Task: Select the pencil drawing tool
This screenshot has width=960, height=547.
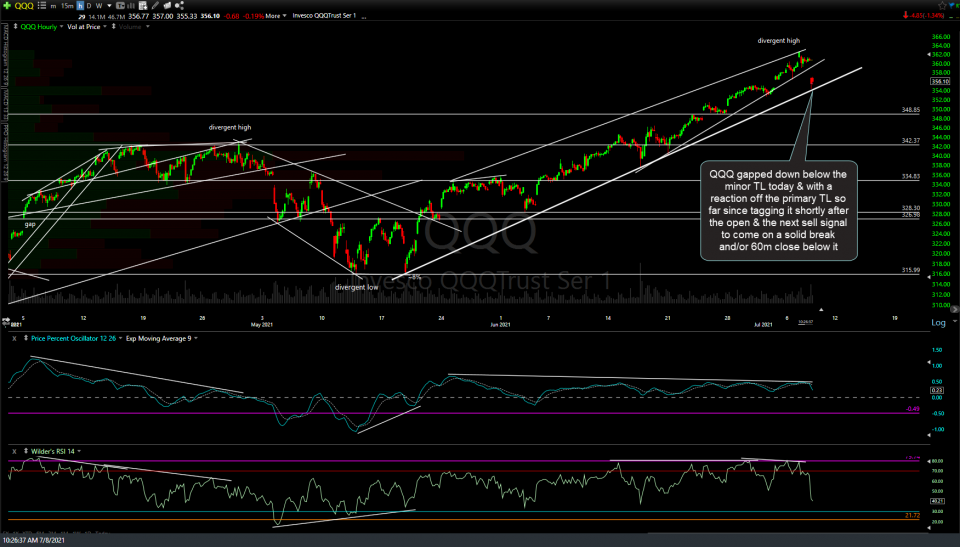Action: pos(156,6)
